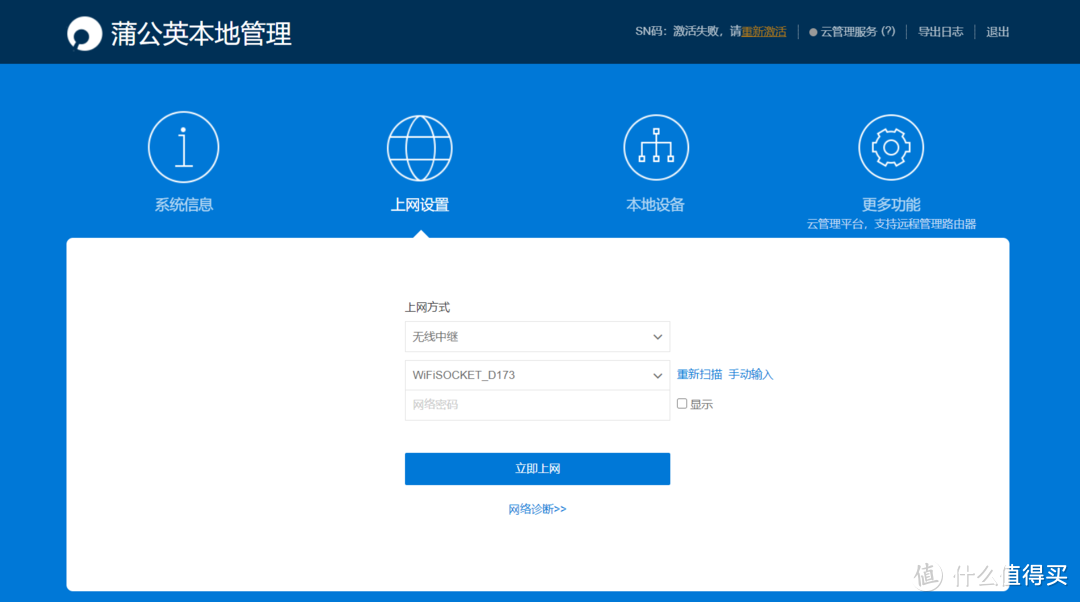Click the gear icon for 更多功能
Screen dimensions: 1080x602
891,146
